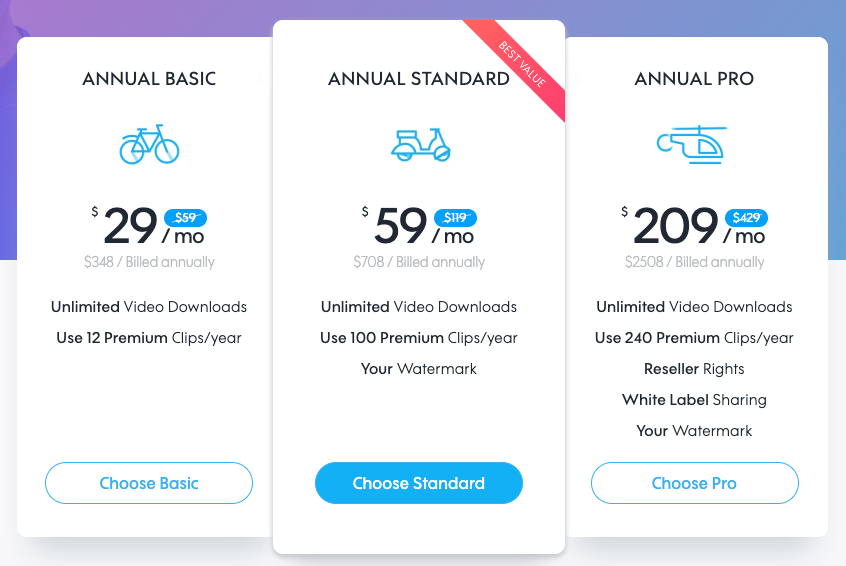This screenshot has width=846, height=566.
Task: Select the Annual Standard heading
Action: click(419, 79)
